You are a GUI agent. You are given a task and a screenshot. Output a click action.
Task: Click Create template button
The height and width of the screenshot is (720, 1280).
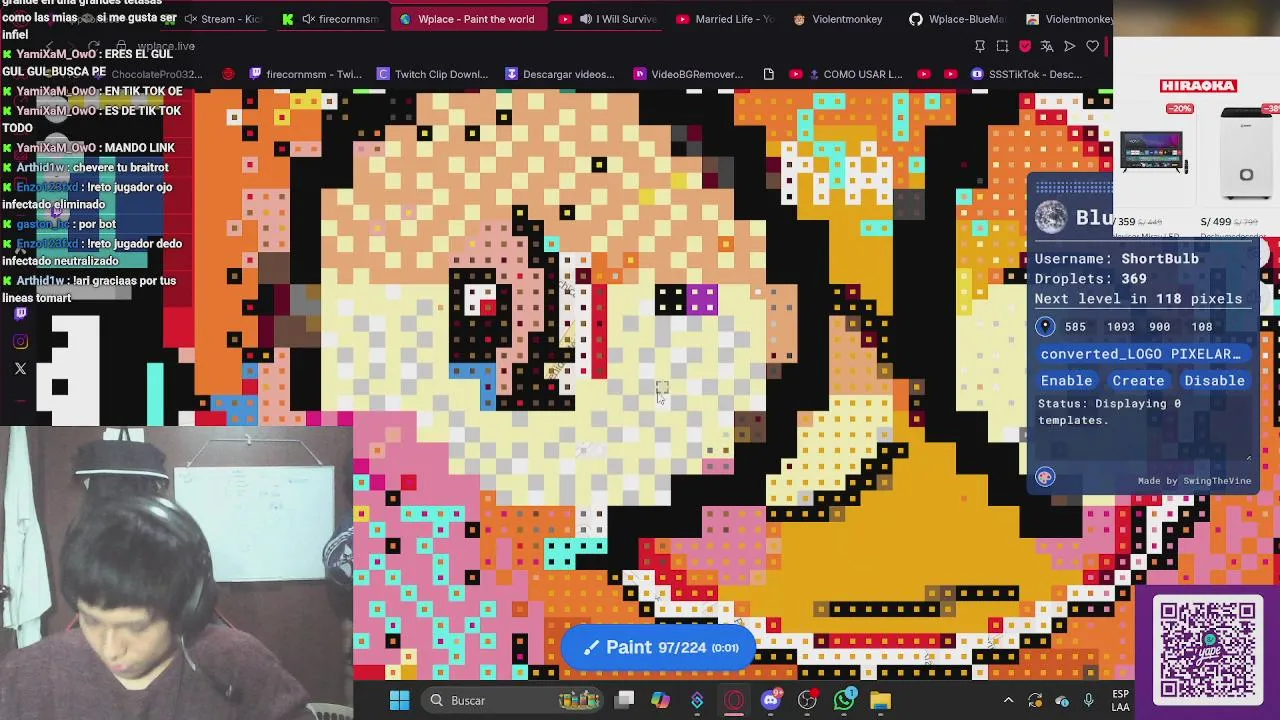click(x=1138, y=381)
